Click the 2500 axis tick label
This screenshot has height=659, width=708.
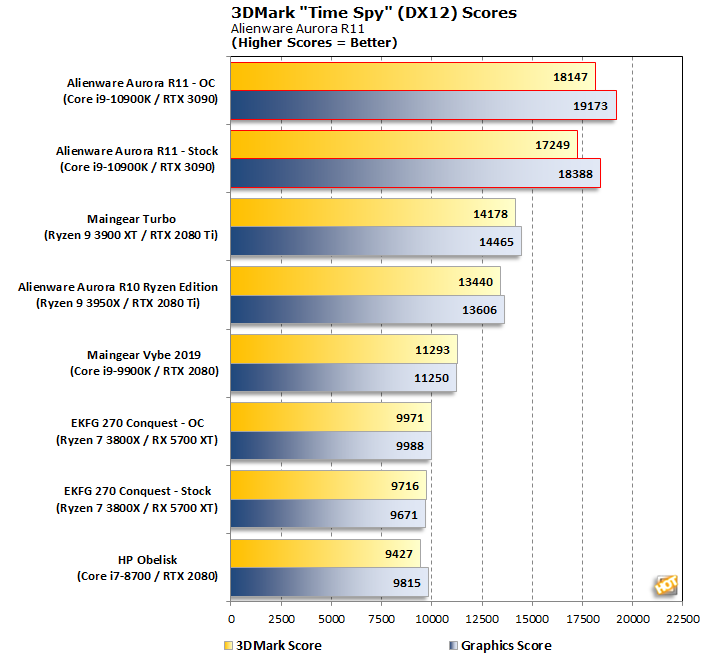click(x=281, y=619)
